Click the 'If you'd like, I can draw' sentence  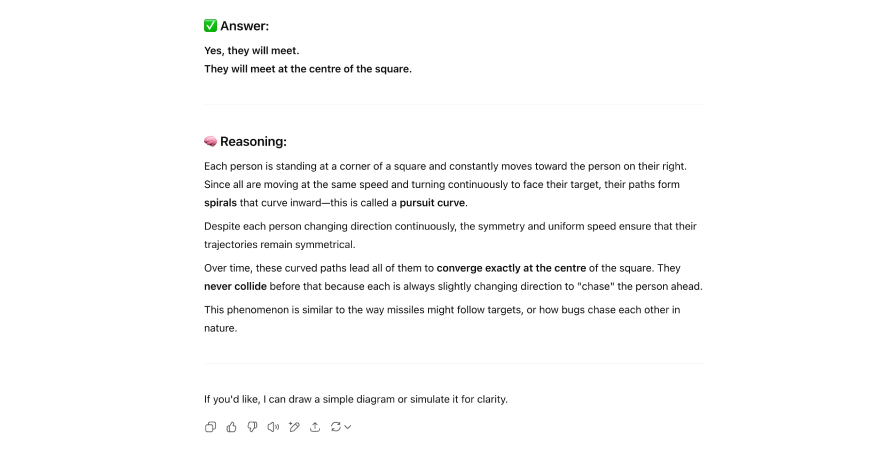click(356, 399)
